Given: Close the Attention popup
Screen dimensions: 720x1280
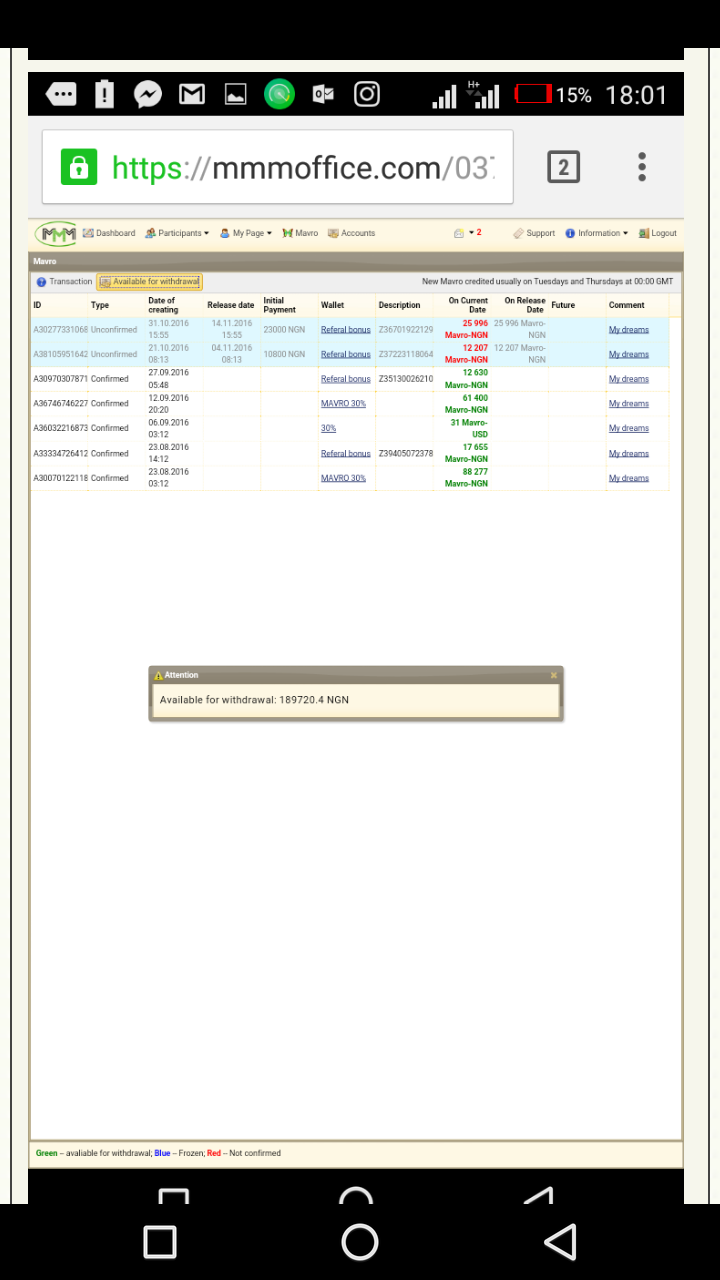Looking at the screenshot, I should (554, 675).
